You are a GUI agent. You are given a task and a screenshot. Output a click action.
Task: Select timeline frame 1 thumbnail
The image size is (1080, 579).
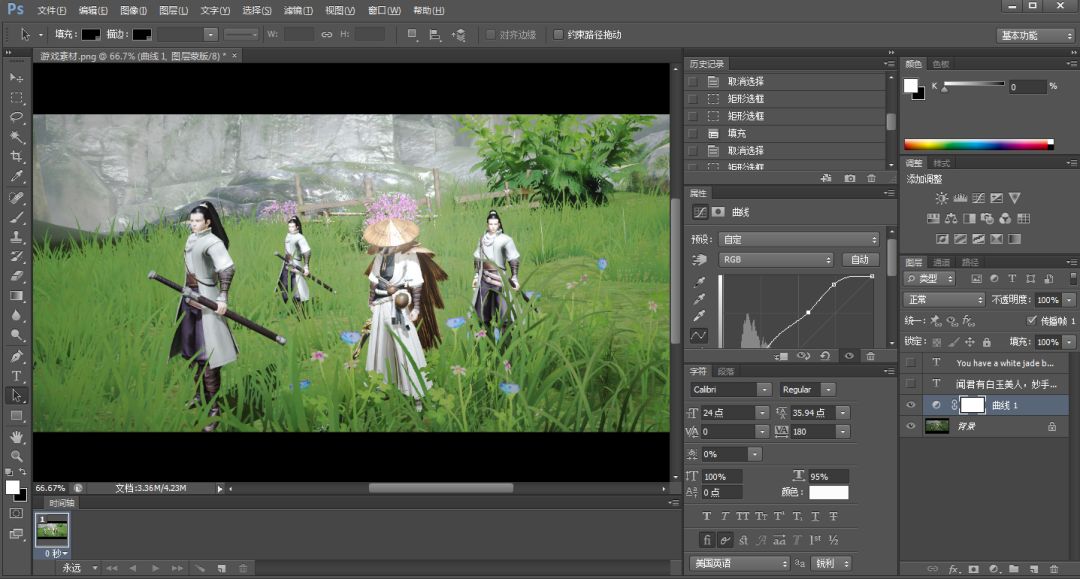point(52,530)
